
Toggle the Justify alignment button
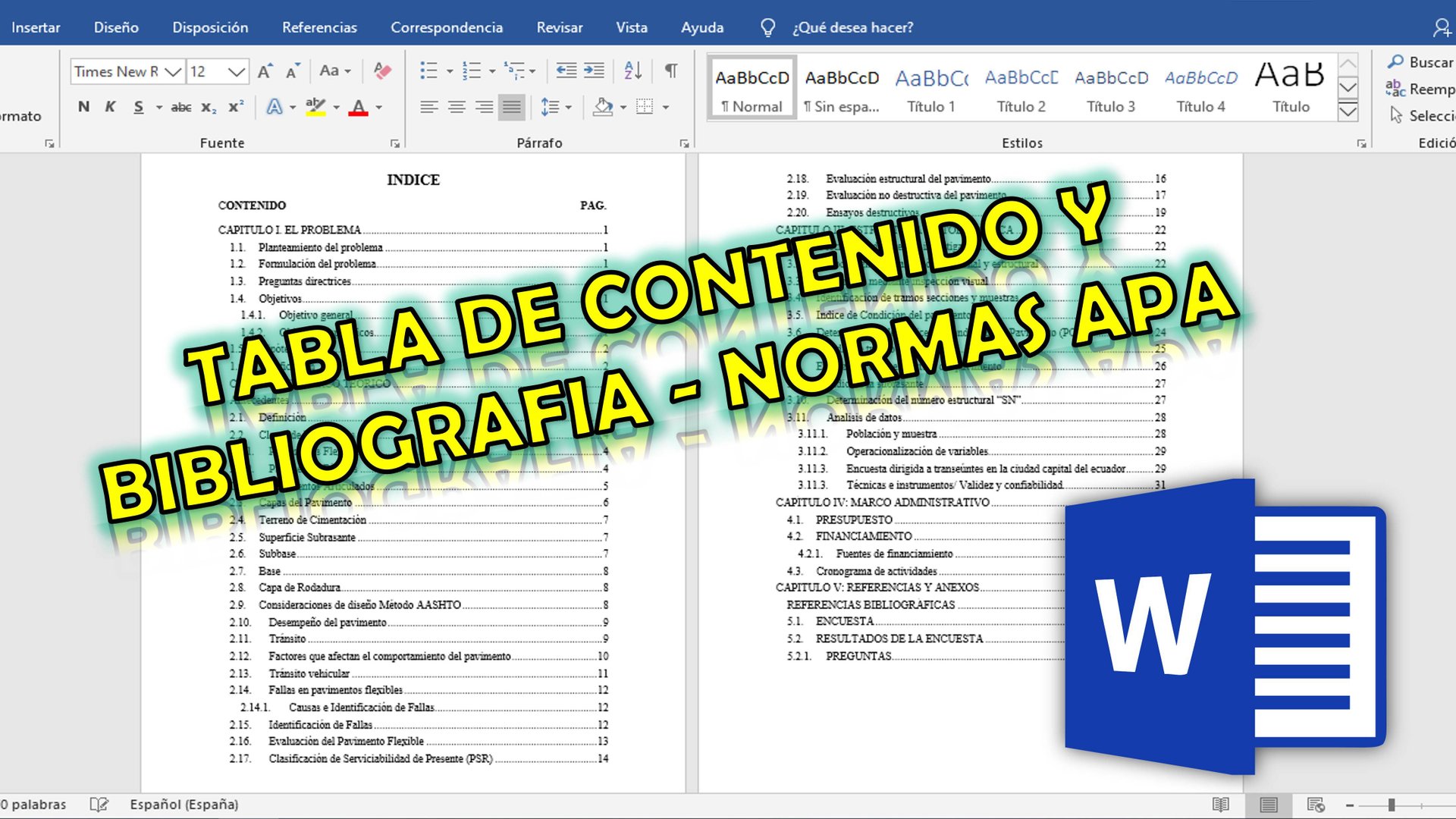[x=512, y=107]
